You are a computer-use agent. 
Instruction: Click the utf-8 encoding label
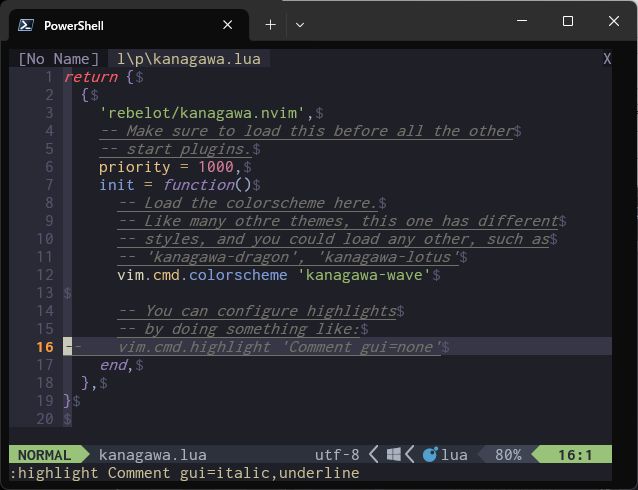[x=337, y=455]
